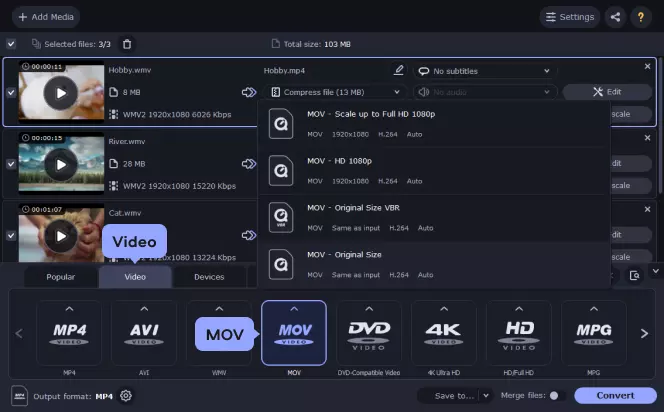Viewport: 664px width, 412px height.
Task: Open the Save to dropdown arrow
Action: [x=486, y=396]
